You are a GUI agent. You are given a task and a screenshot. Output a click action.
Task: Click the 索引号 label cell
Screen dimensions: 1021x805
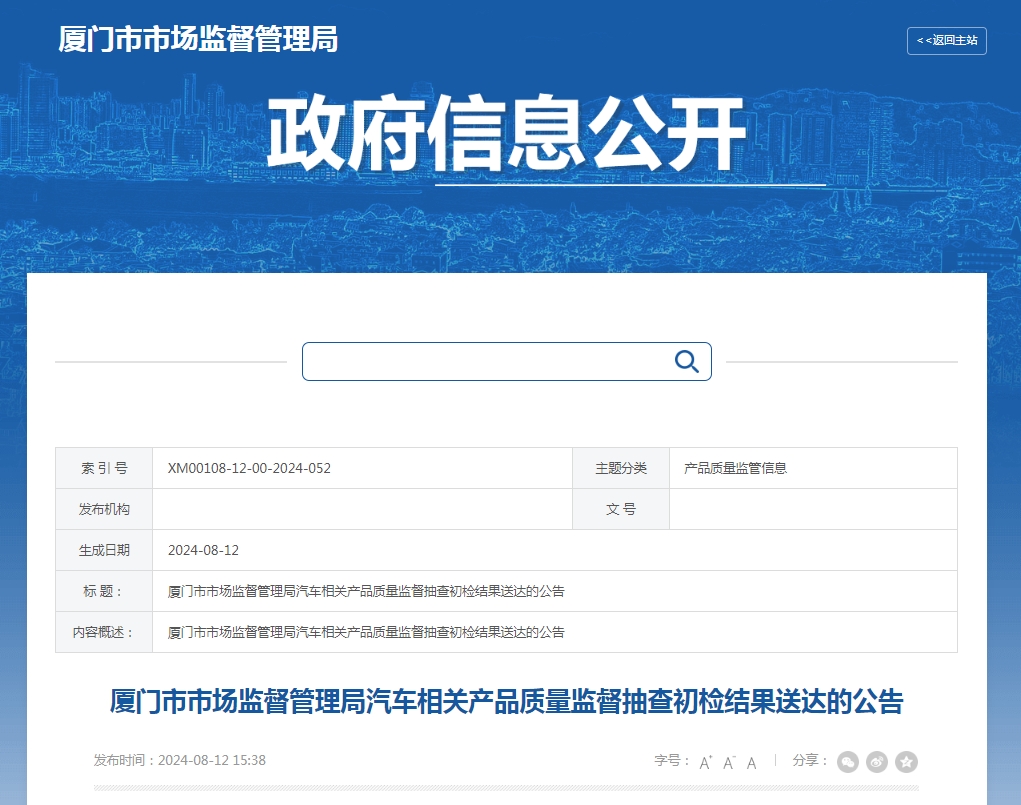[x=104, y=468]
